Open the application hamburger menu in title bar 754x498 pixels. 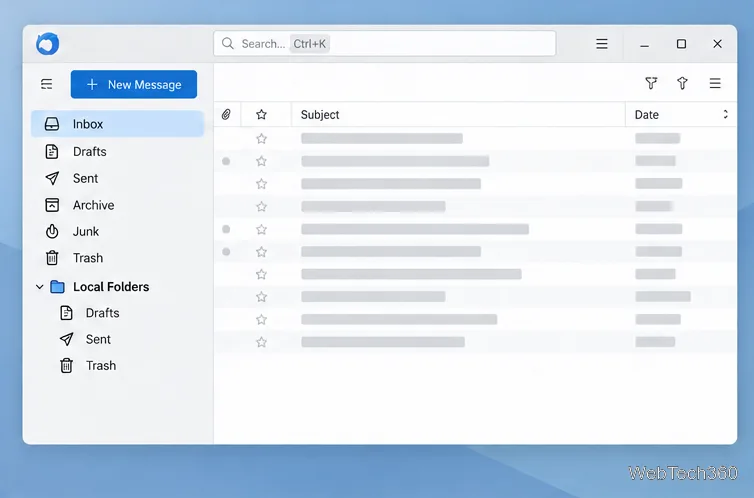click(602, 44)
